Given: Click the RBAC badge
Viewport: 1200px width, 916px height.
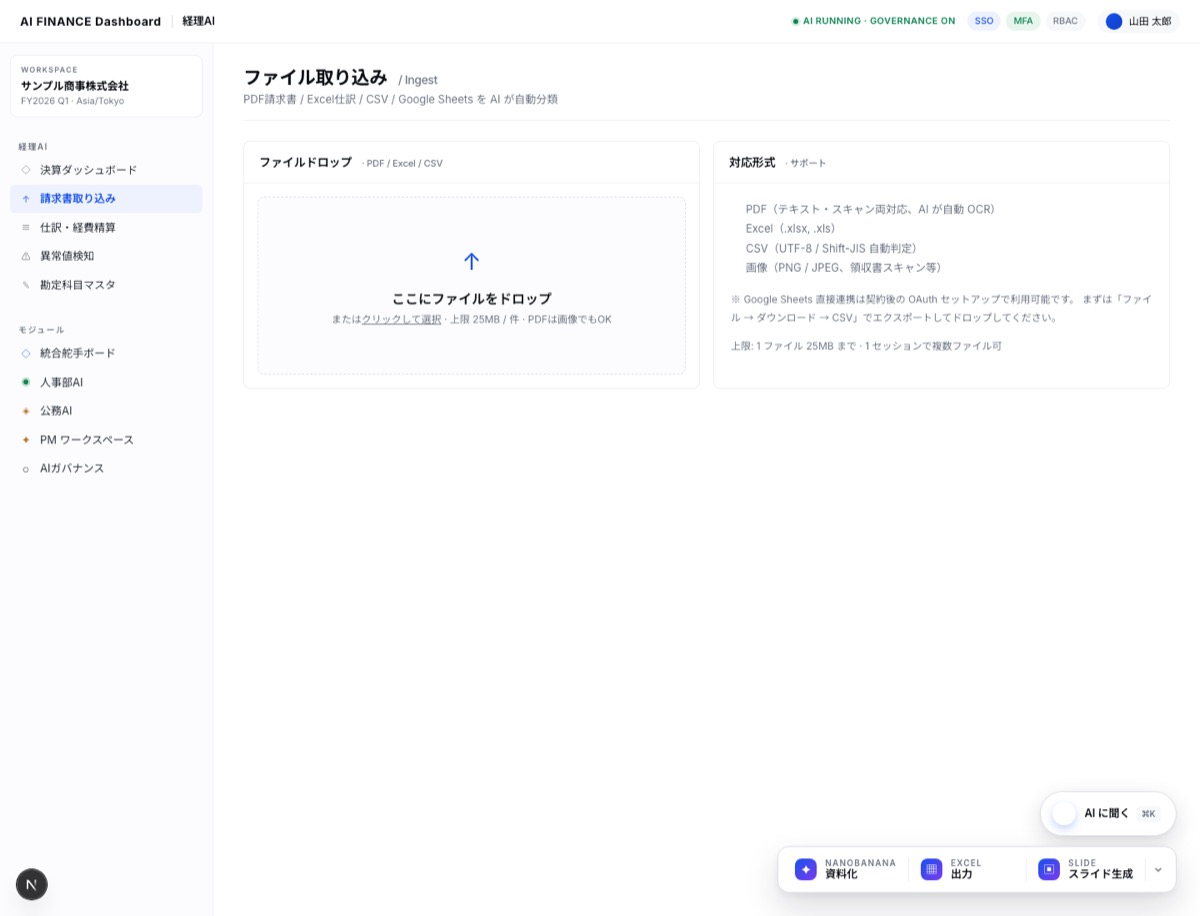Looking at the screenshot, I should point(1065,21).
